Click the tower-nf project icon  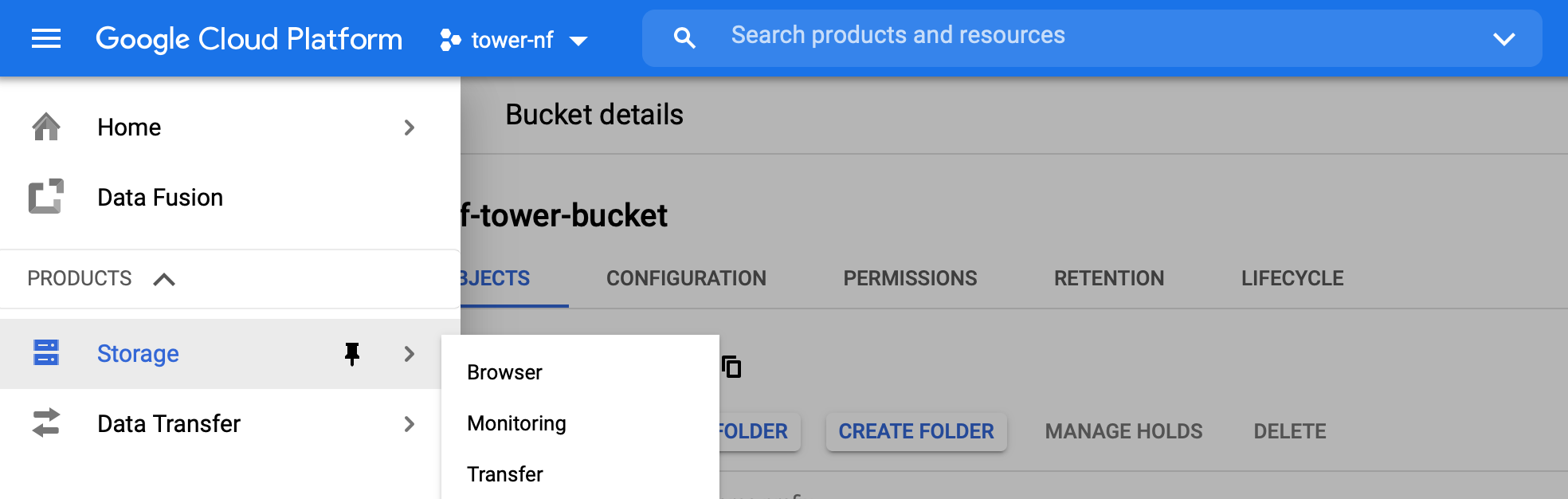pos(450,40)
